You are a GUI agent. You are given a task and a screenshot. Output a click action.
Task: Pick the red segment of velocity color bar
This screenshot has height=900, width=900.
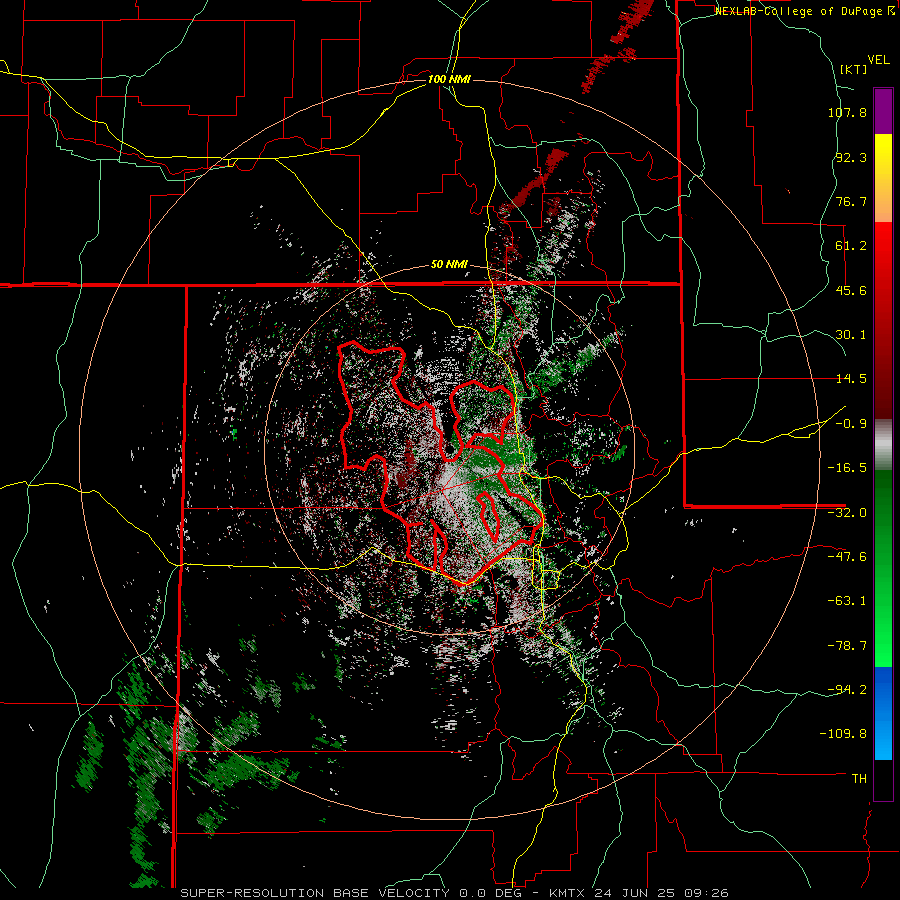click(883, 320)
